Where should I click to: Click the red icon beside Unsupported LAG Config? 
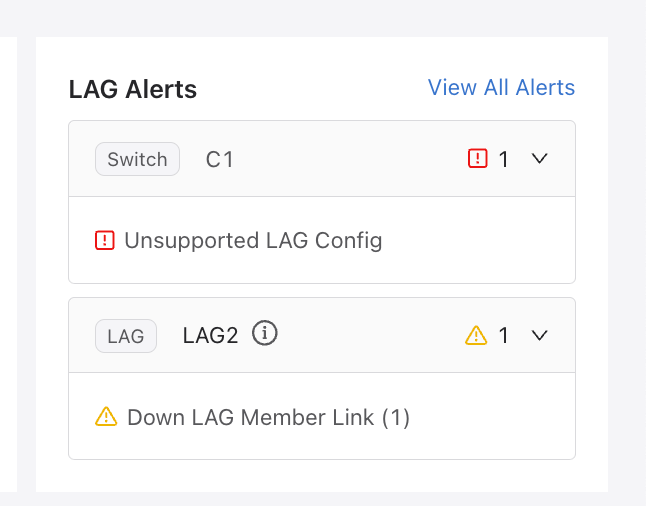[x=105, y=240]
